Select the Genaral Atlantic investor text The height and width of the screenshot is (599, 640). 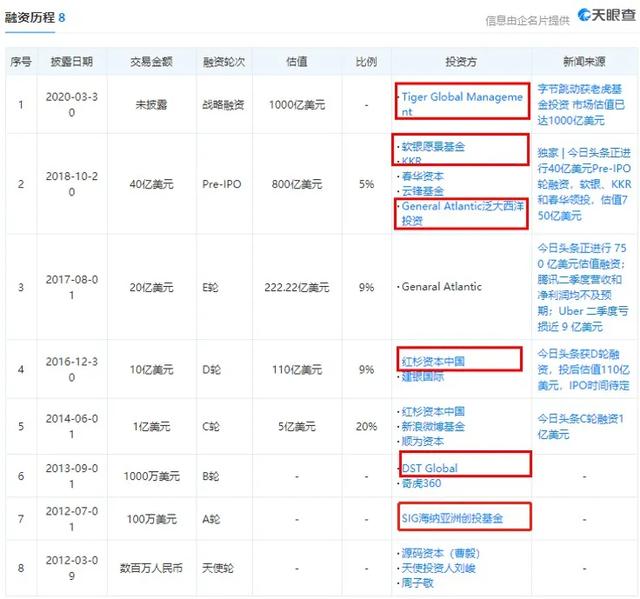point(442,287)
